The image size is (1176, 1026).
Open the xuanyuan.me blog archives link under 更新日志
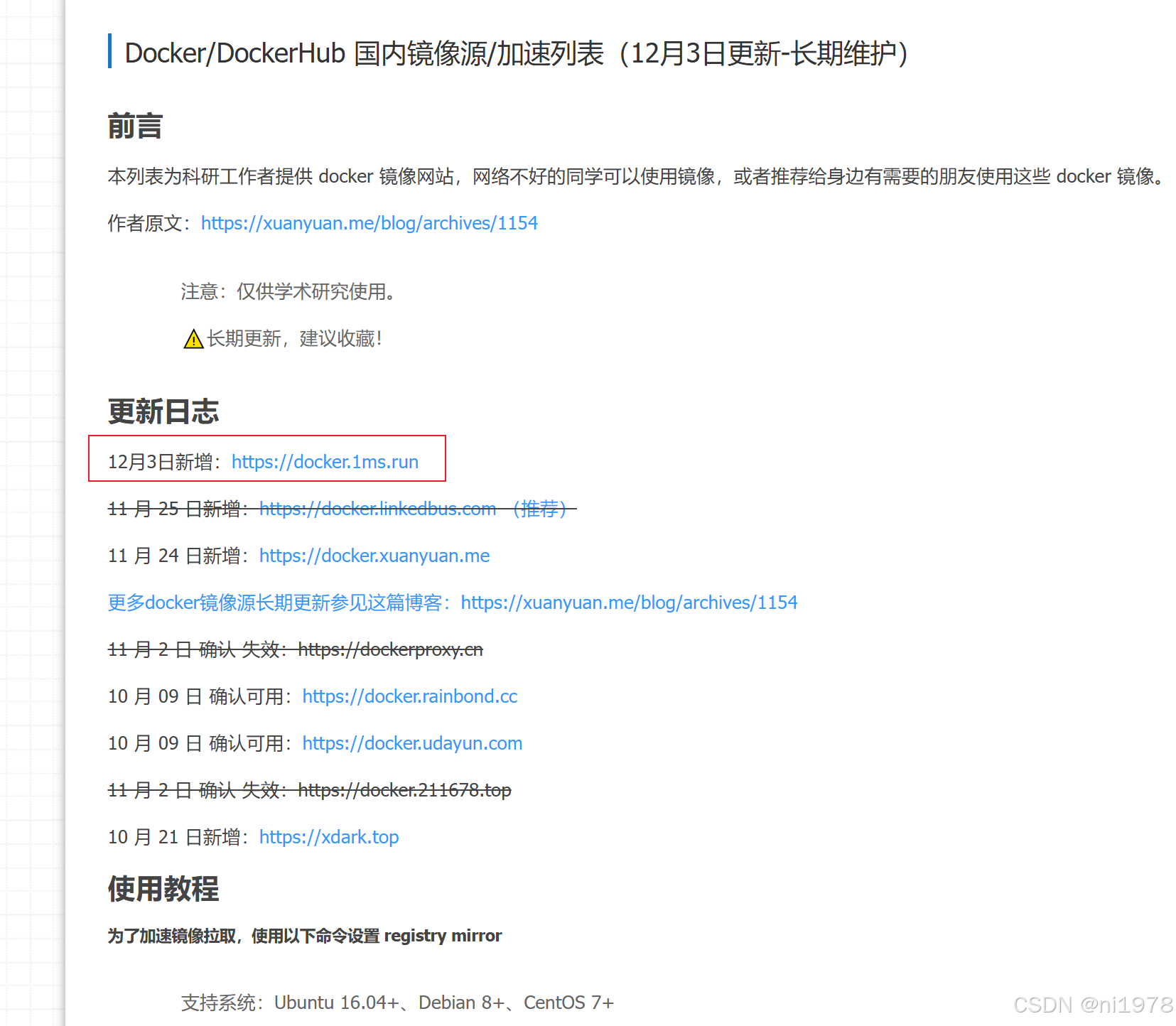pos(628,602)
